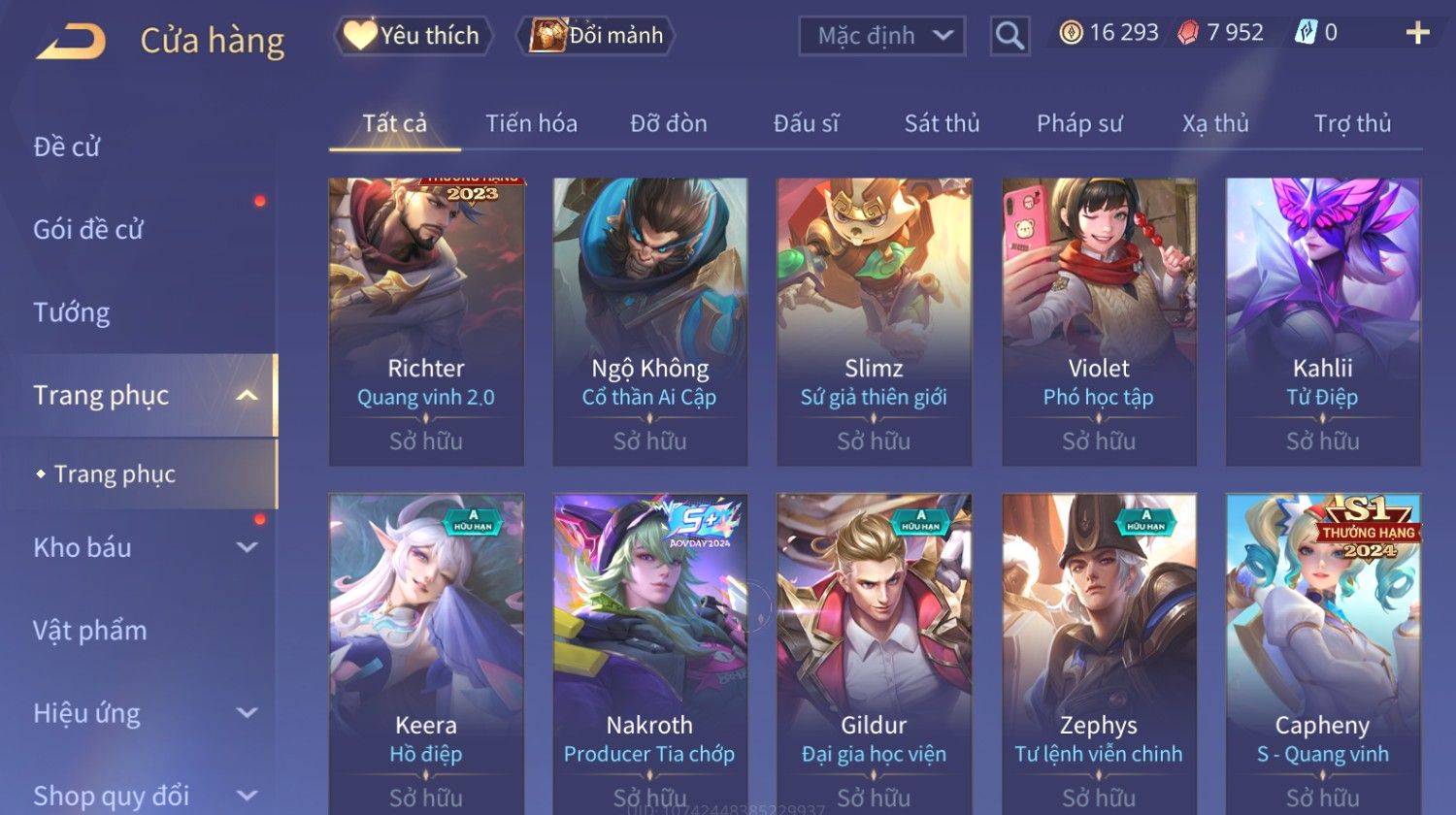Open the Mặc định sort dropdown

881,36
